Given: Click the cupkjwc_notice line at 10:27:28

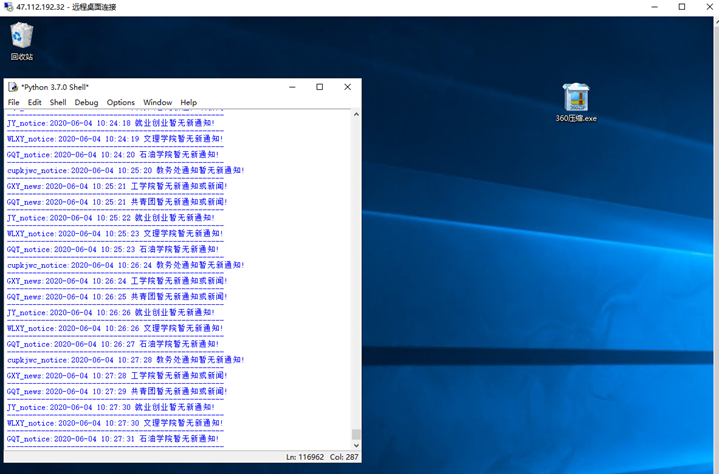Looking at the screenshot, I should (x=126, y=360).
